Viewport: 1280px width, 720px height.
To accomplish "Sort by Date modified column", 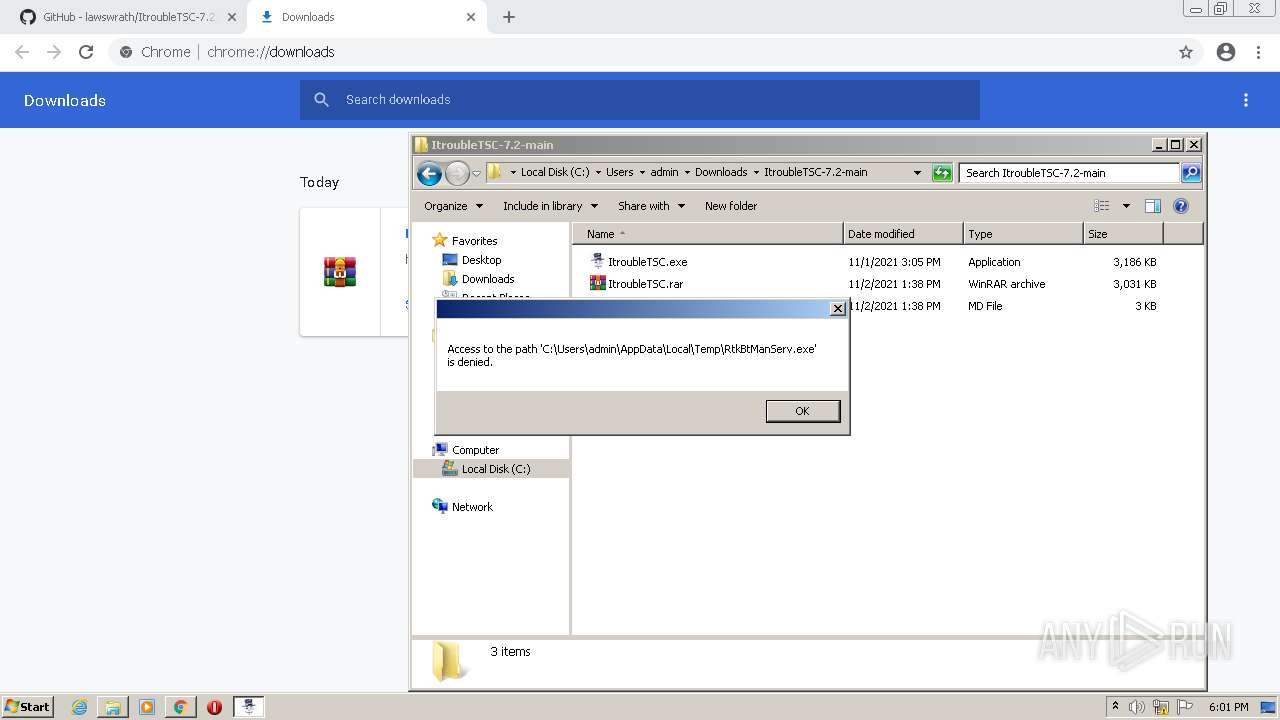I will click(903, 234).
